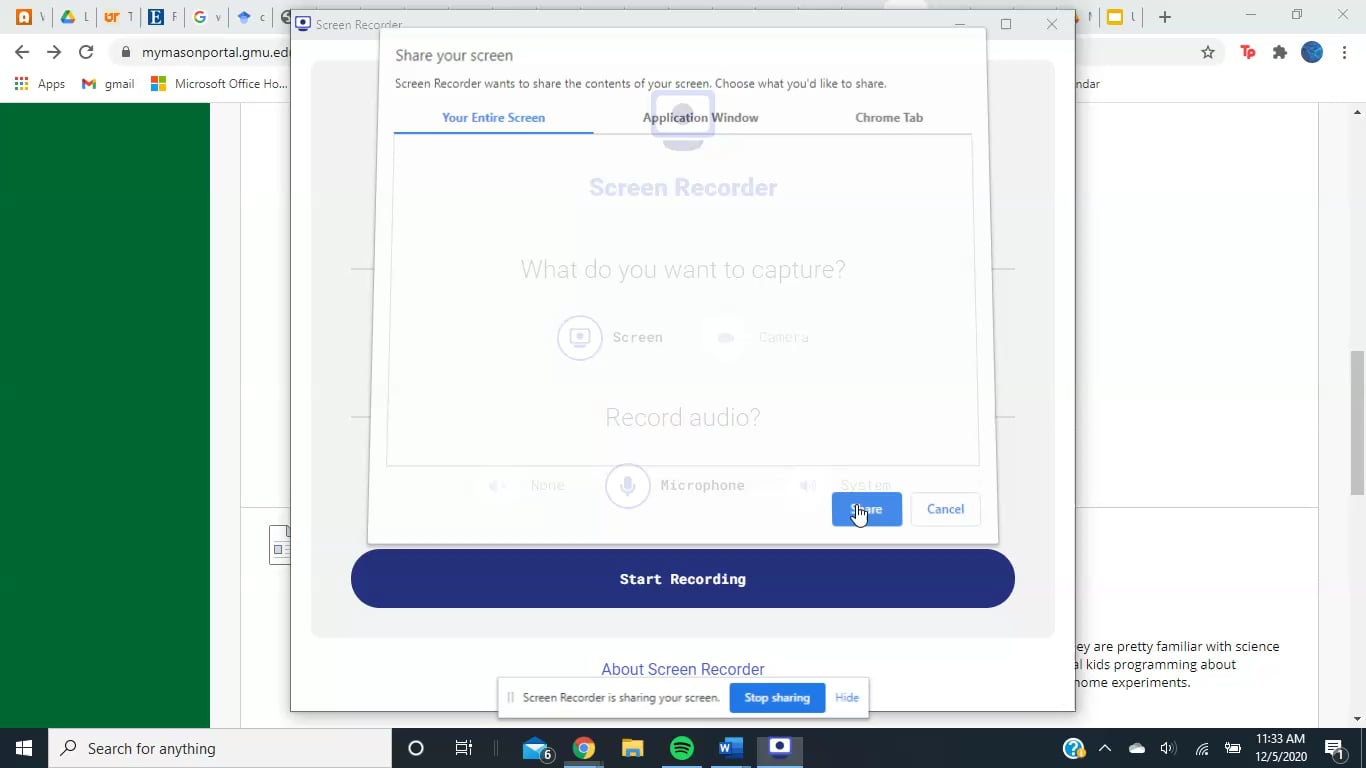This screenshot has height=768, width=1366.
Task: Hide the screen sharing notification bar
Action: pyautogui.click(x=847, y=698)
